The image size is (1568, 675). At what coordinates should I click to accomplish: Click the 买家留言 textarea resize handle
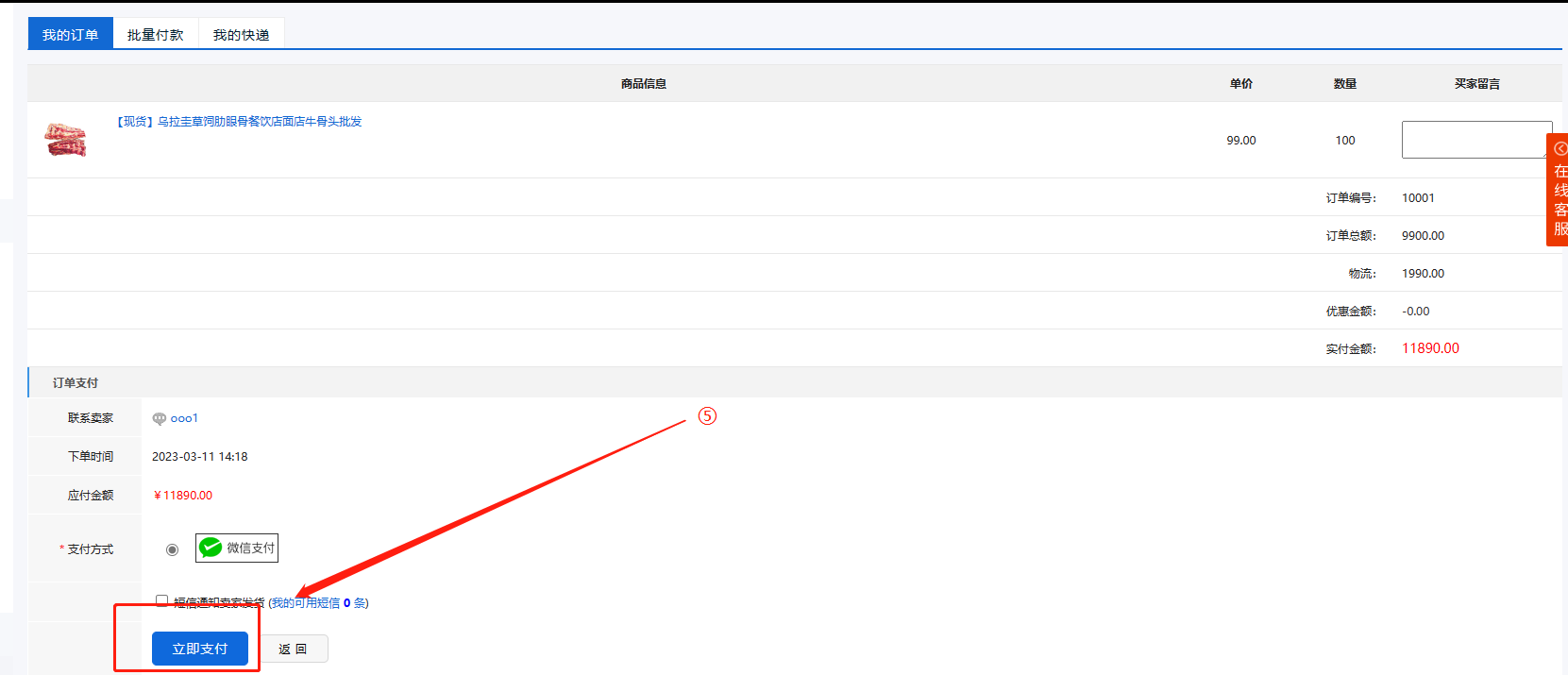(1548, 155)
